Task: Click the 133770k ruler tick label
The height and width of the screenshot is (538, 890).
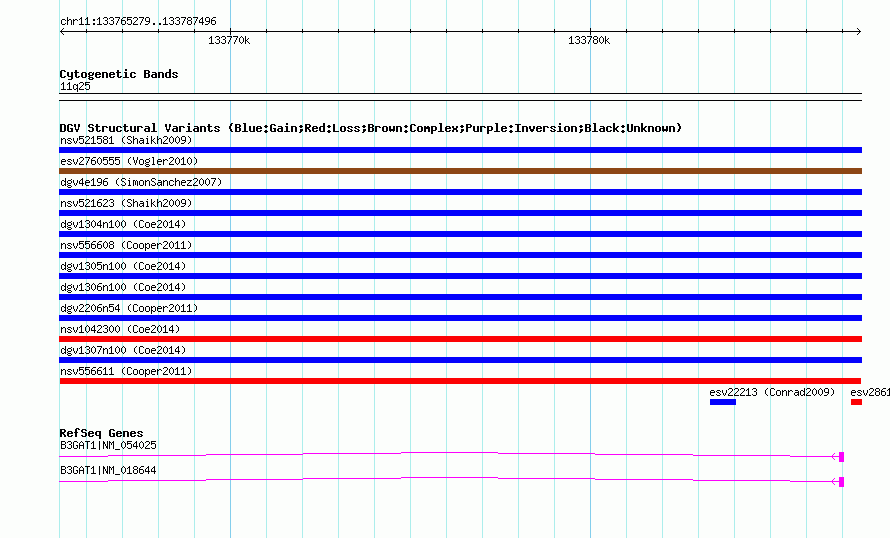Action: pos(229,40)
